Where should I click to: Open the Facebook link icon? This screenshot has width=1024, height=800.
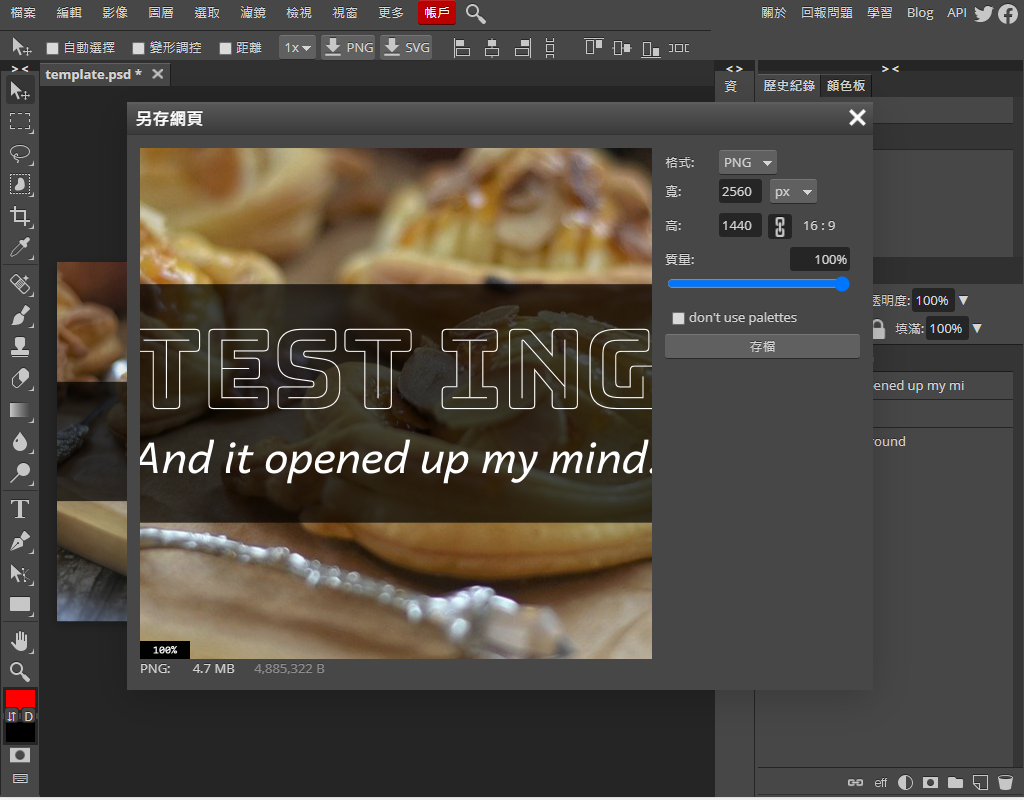(x=1008, y=13)
